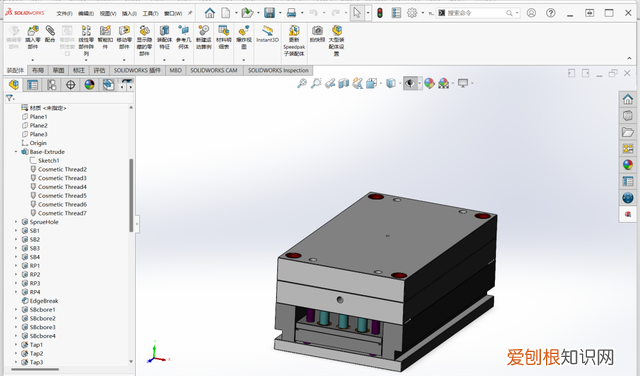The image size is (640, 376).
Task: Click the 搜索命令 search commands field
Action: click(x=474, y=13)
